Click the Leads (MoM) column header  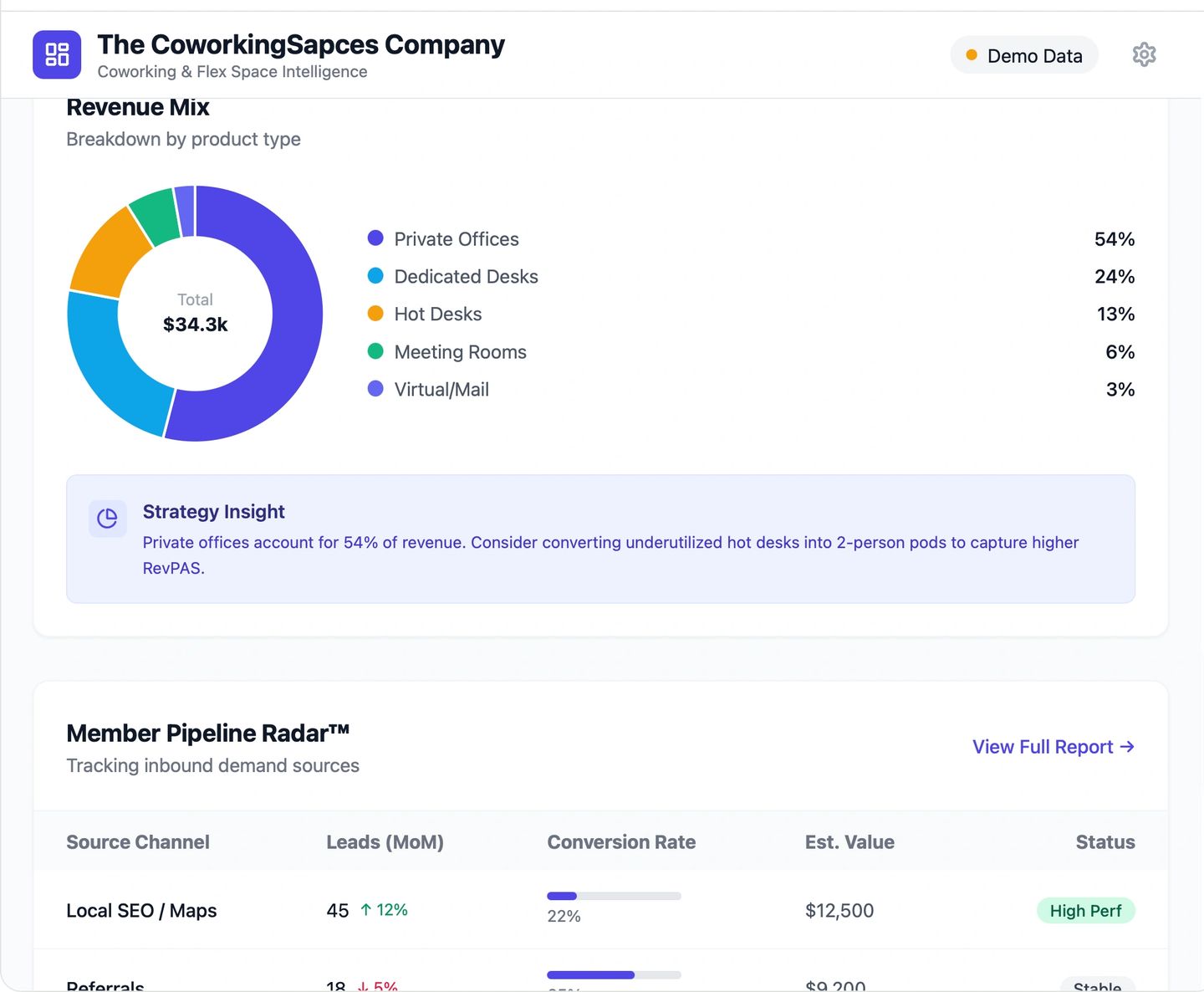click(385, 841)
